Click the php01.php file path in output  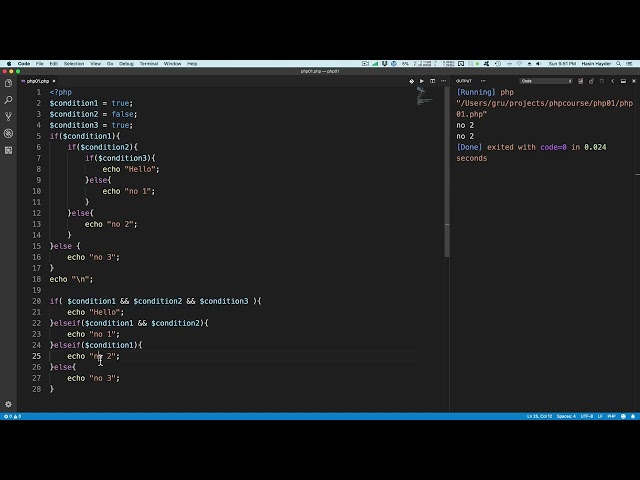pyautogui.click(x=544, y=109)
